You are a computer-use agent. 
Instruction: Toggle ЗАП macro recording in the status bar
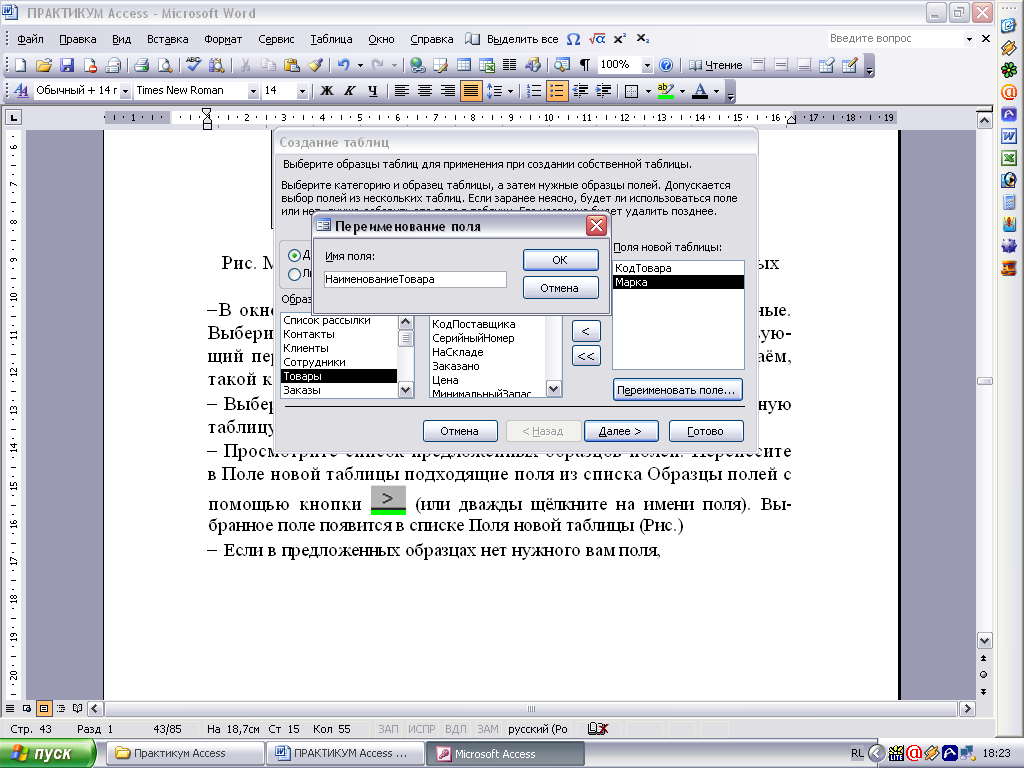pyautogui.click(x=388, y=729)
